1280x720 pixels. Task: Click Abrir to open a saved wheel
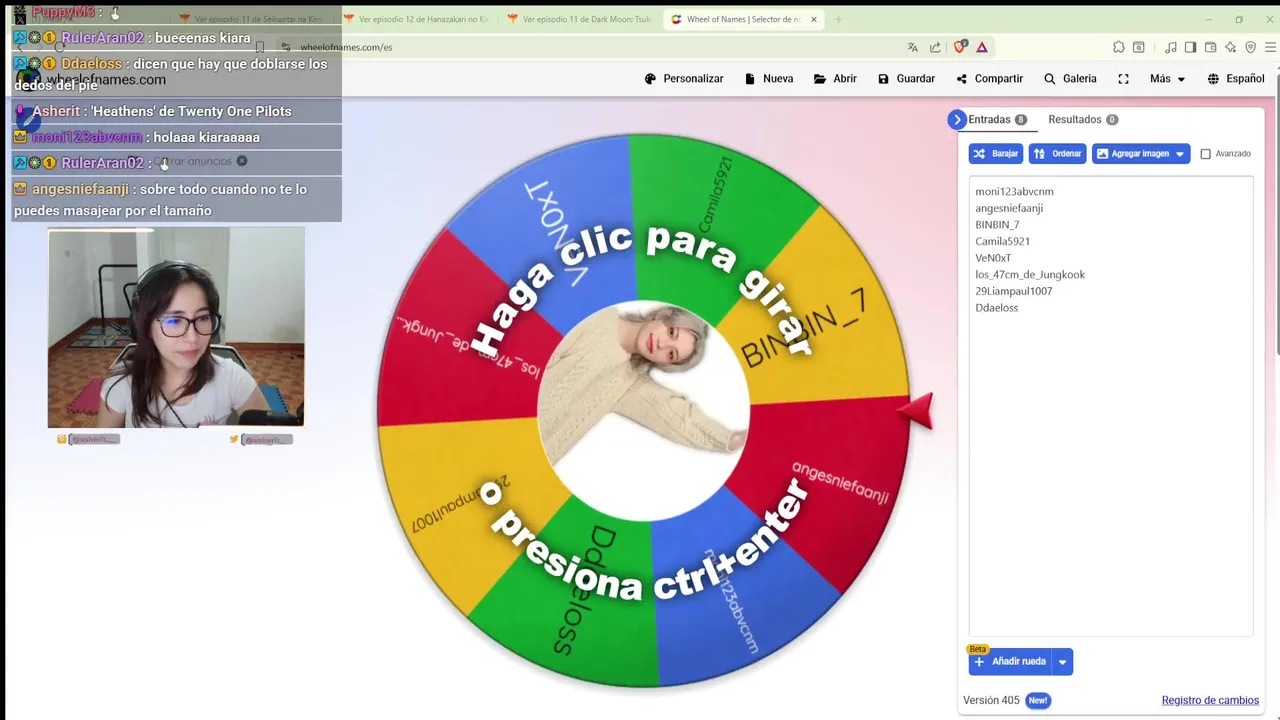[835, 79]
